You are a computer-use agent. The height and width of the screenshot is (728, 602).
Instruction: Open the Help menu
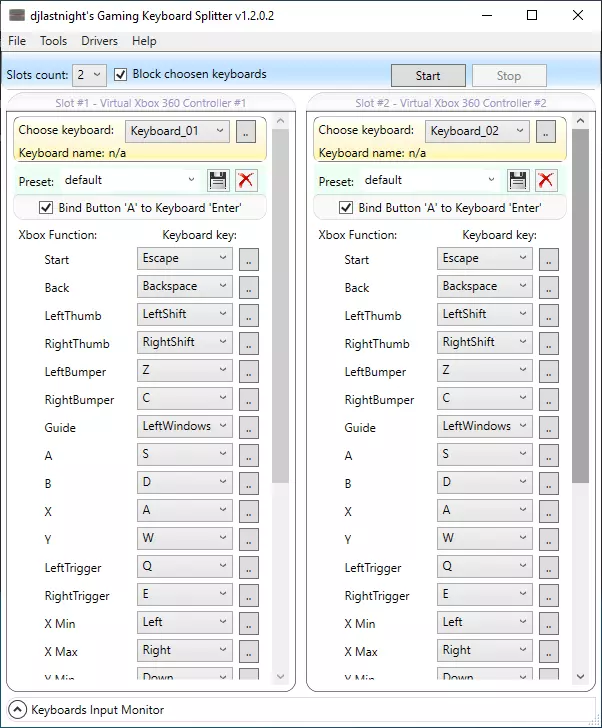click(x=144, y=41)
